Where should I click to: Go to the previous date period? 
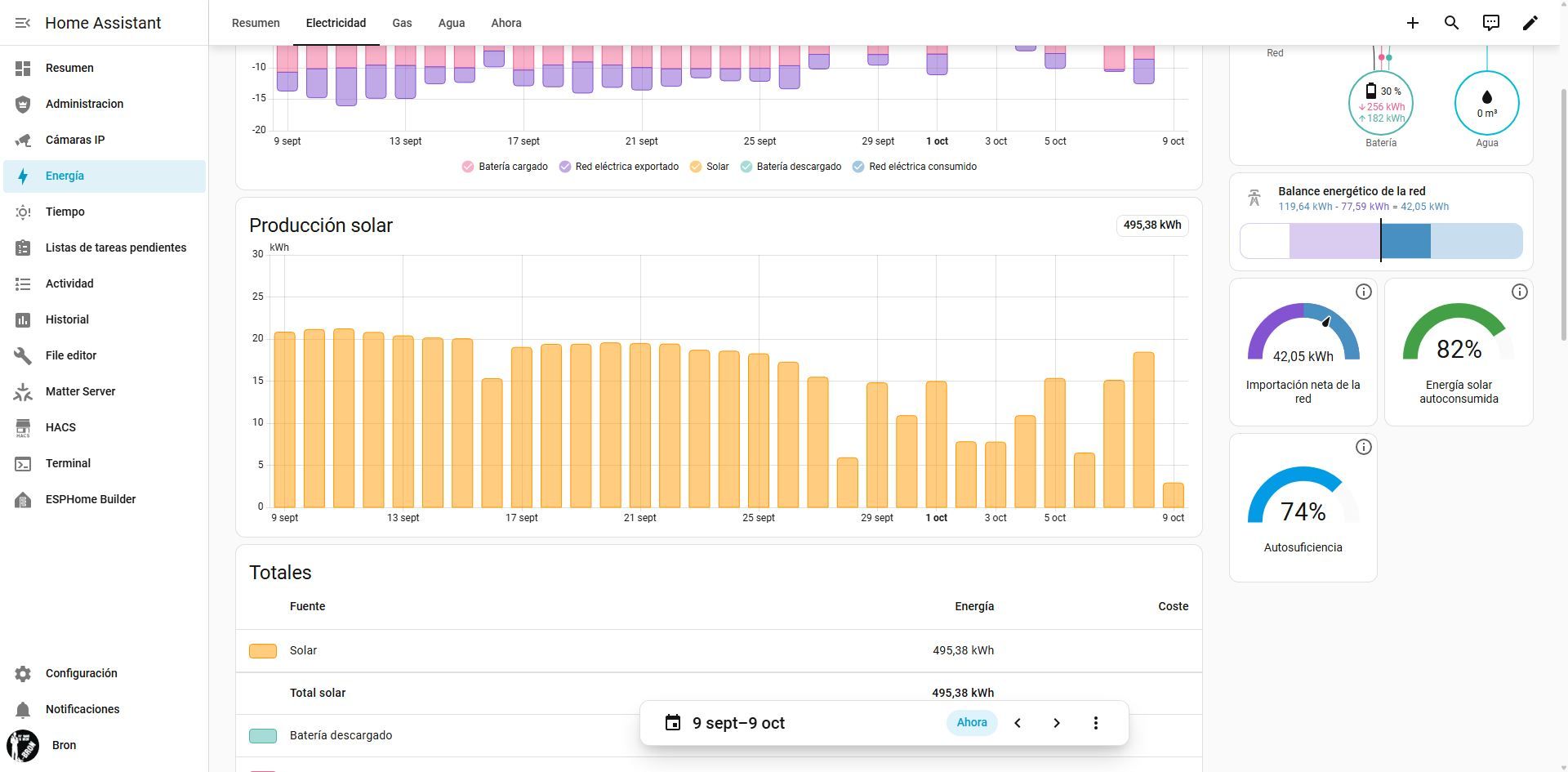pos(1018,723)
